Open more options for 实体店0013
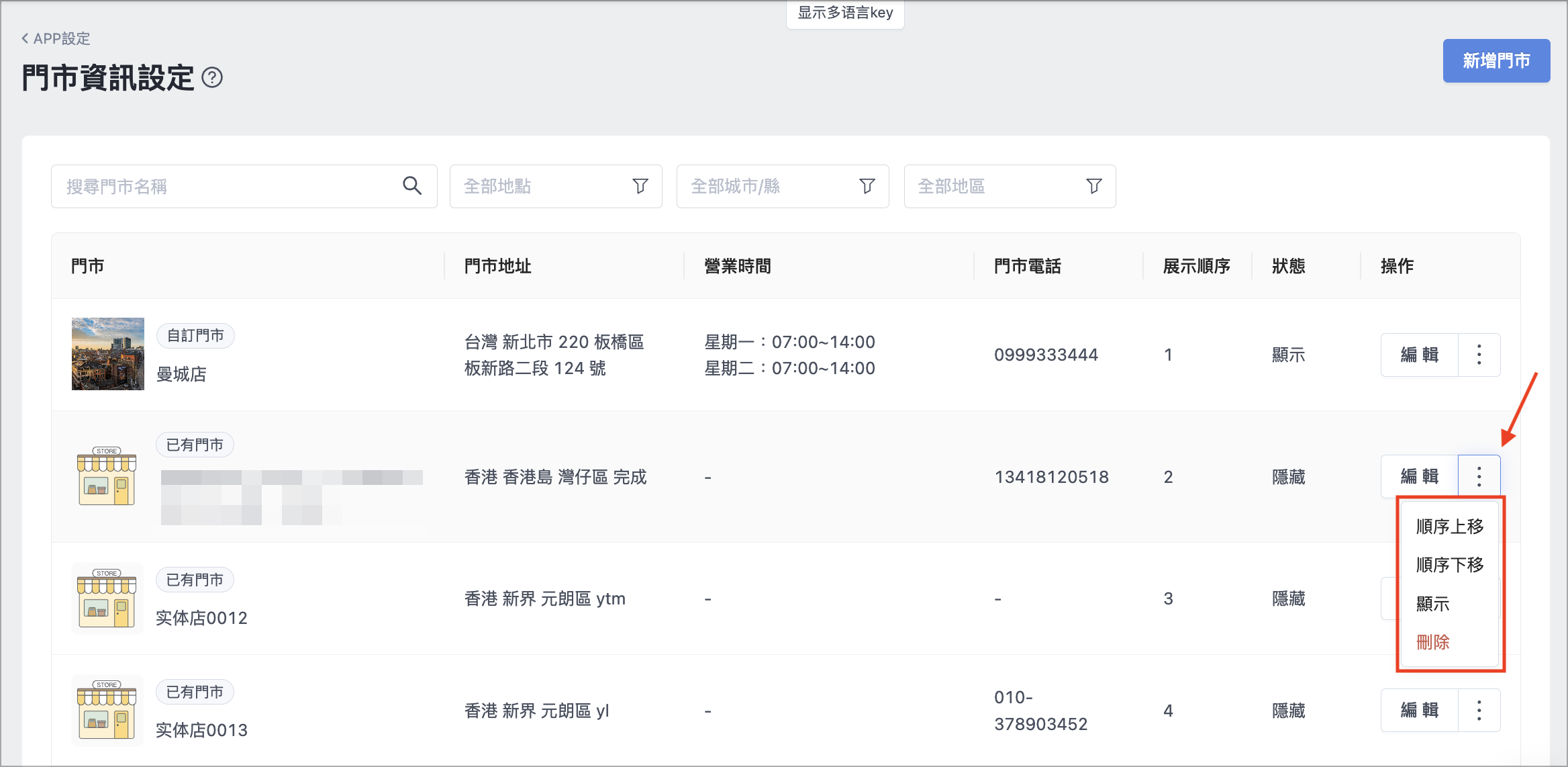Viewport: 1568px width, 767px height. tap(1479, 711)
